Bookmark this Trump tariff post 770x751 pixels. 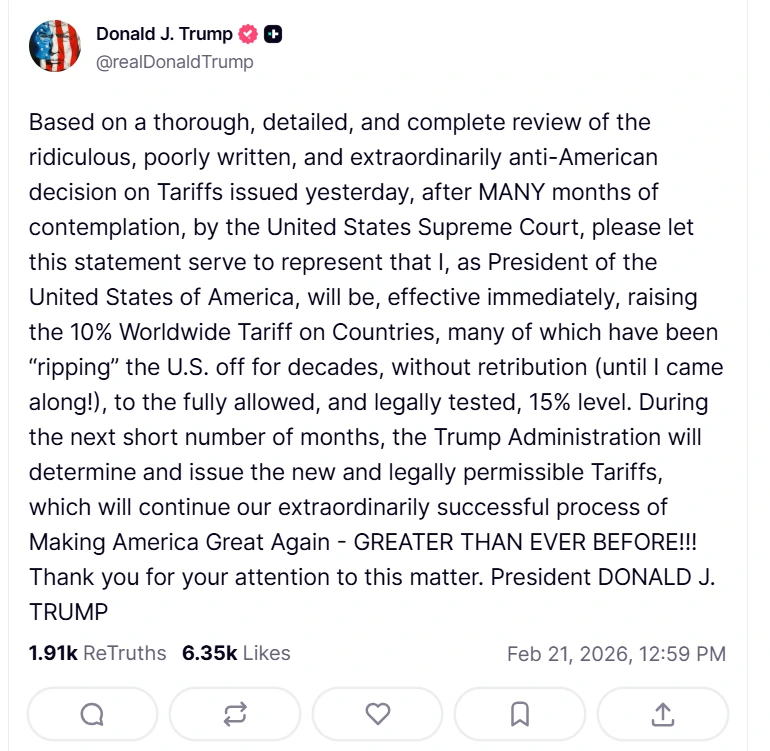[x=520, y=713]
